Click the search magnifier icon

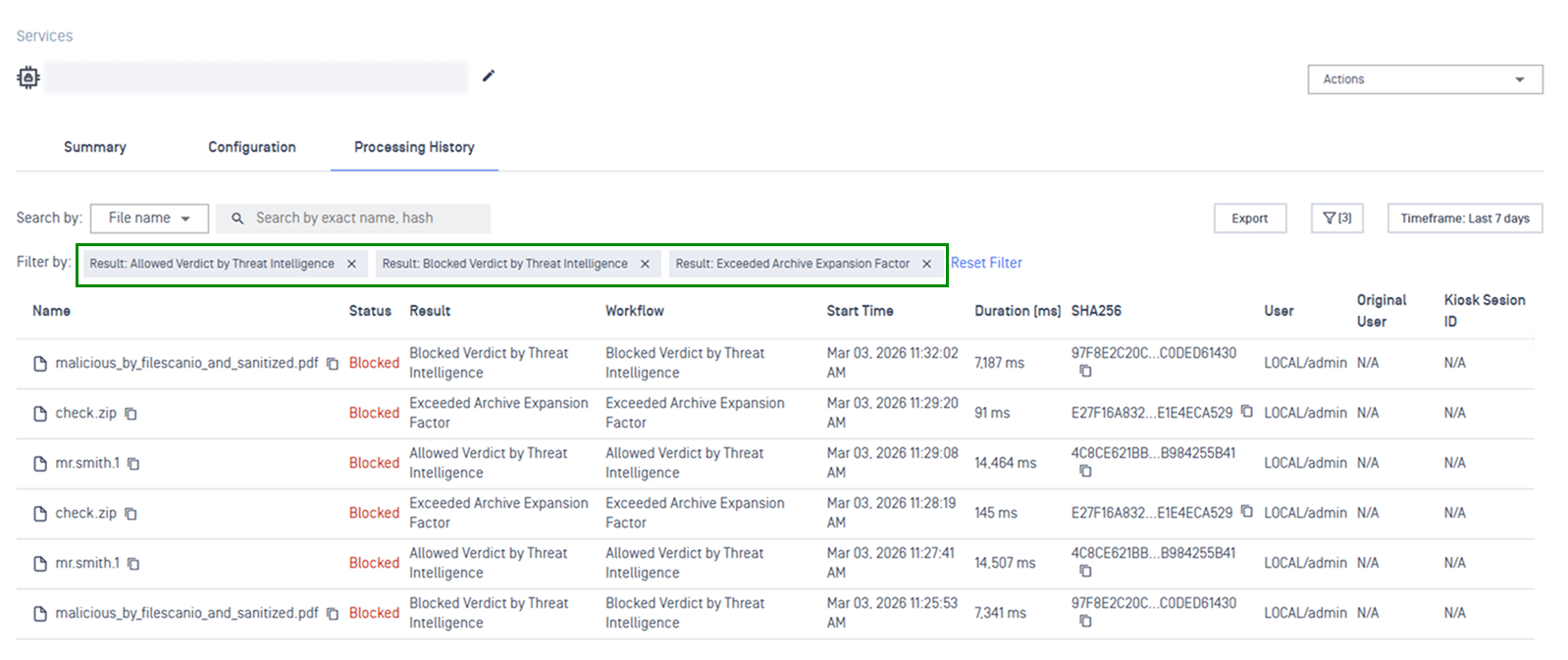pos(237,219)
